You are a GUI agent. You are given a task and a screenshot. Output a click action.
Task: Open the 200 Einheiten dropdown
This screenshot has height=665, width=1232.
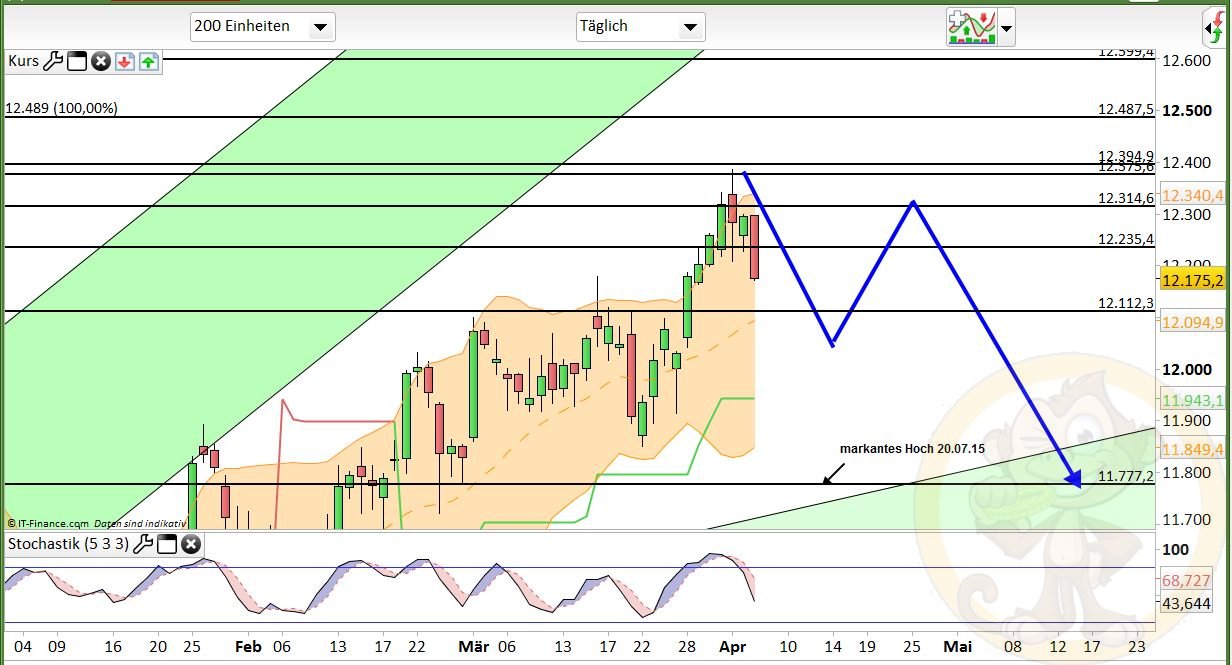point(262,27)
